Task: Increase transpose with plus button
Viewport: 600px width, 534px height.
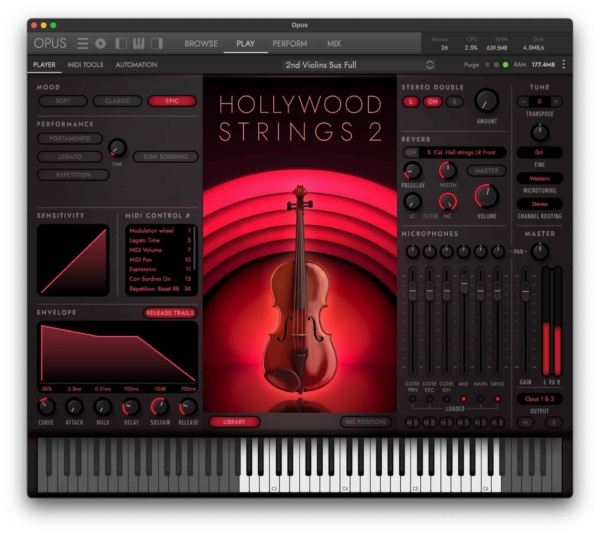Action: 556,101
